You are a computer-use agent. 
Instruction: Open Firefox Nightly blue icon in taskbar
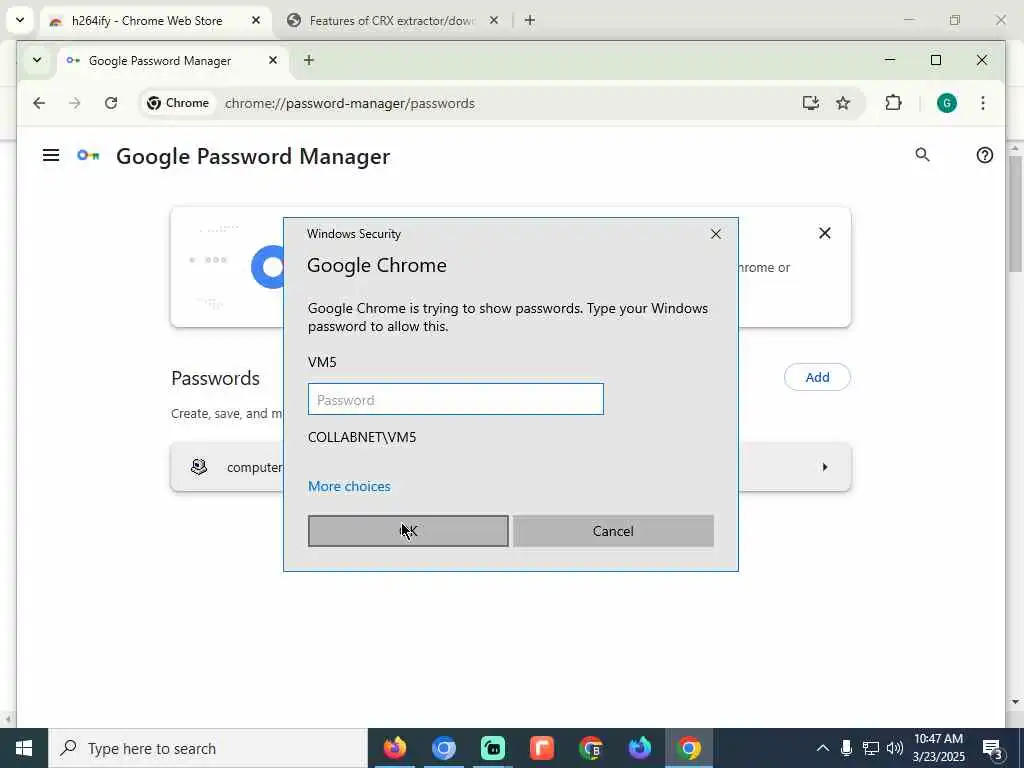point(639,748)
